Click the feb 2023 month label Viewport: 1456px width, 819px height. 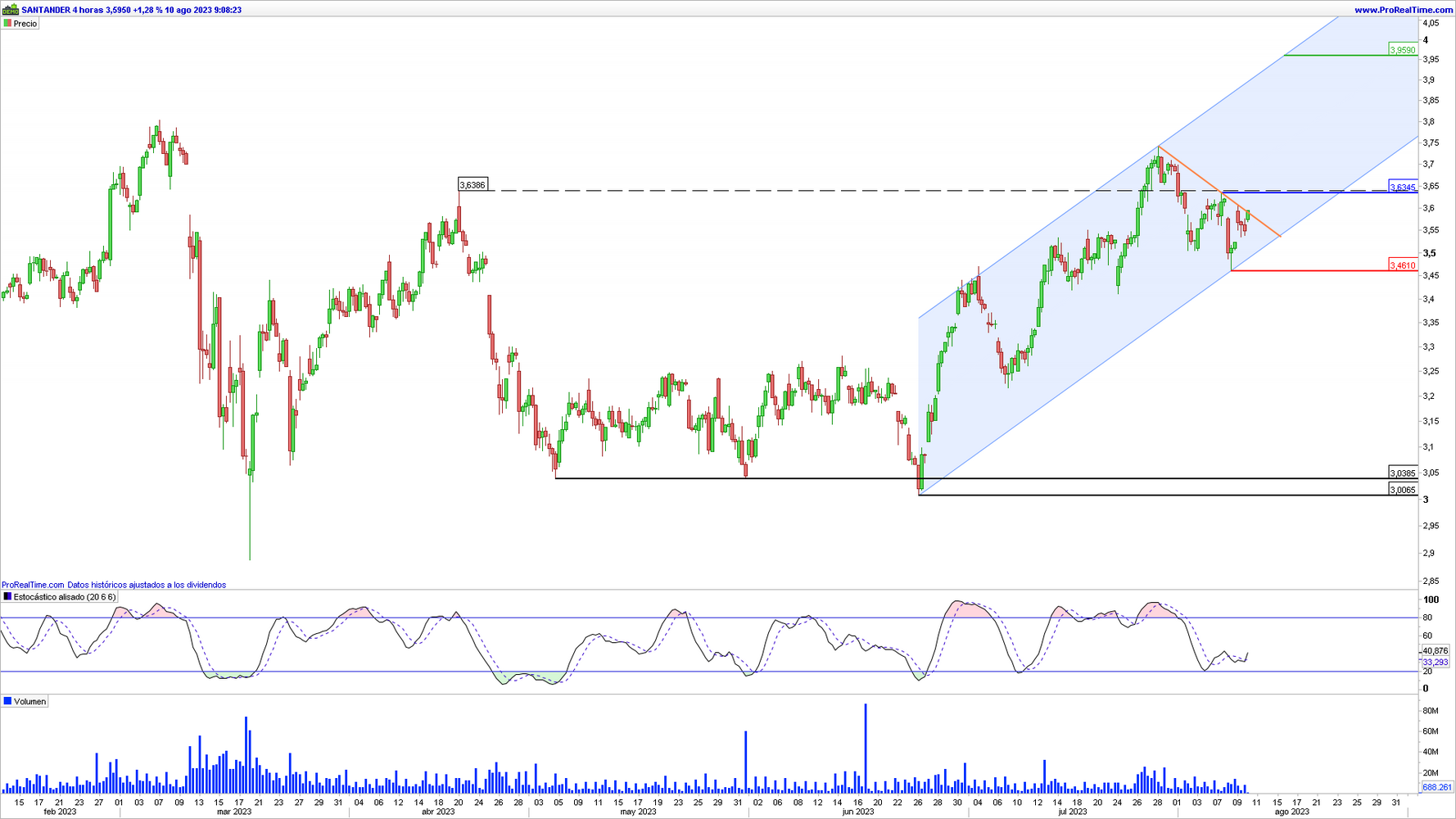tap(60, 812)
